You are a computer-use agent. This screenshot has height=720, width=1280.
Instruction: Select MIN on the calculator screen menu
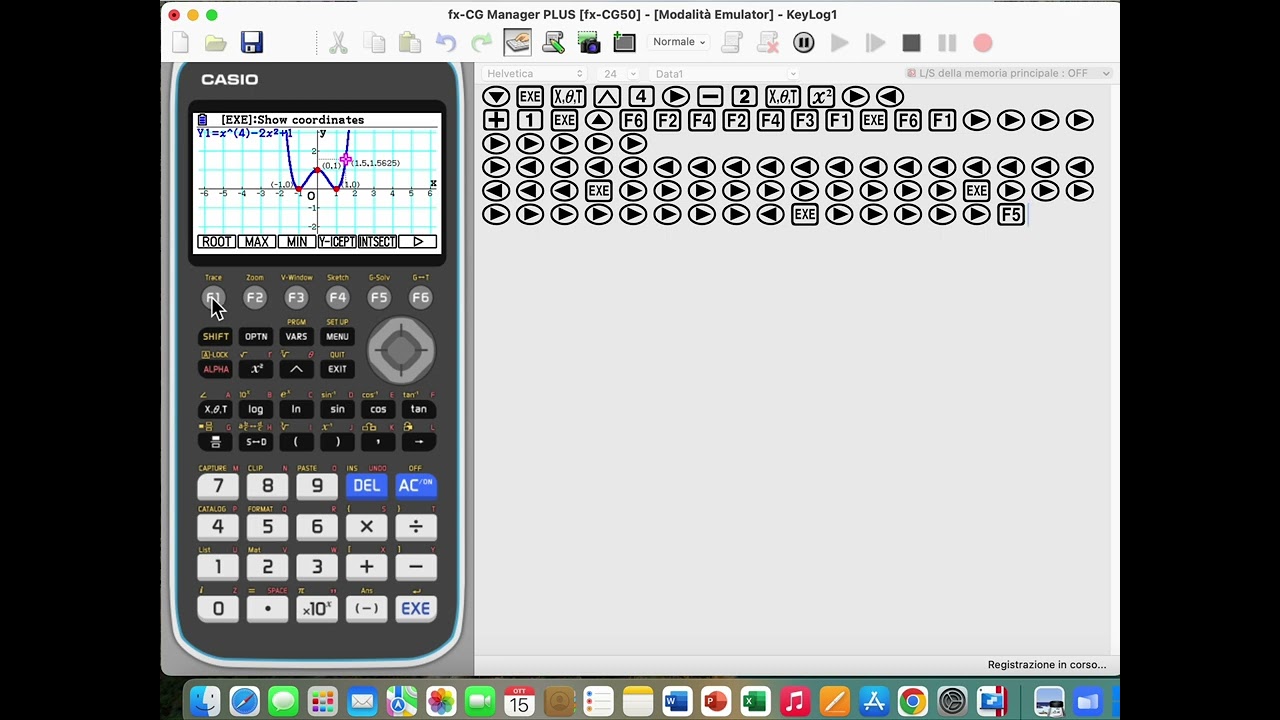pos(297,242)
